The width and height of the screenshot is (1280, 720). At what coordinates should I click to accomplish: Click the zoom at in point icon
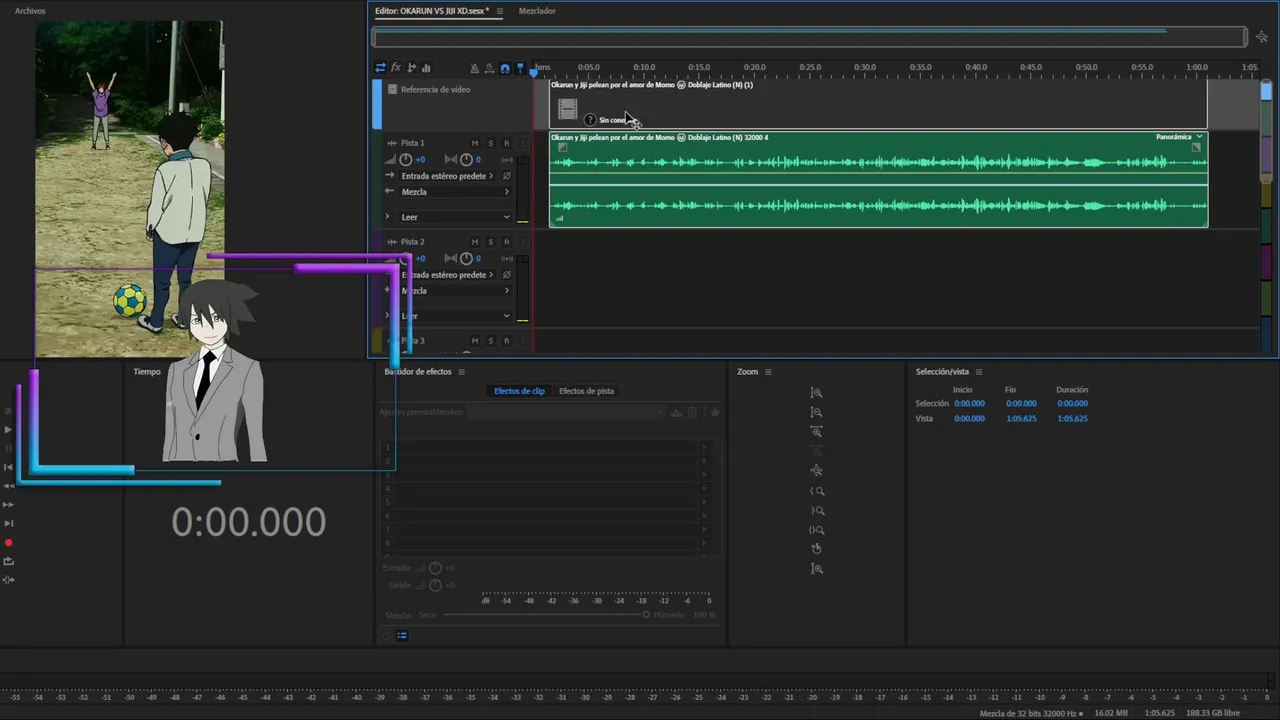(x=817, y=491)
